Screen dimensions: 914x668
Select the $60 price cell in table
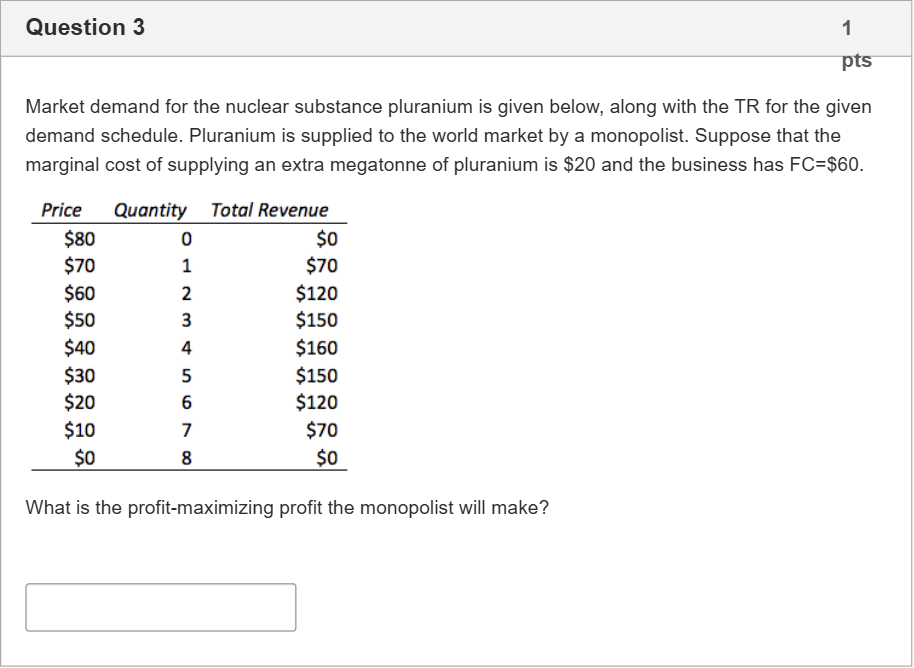pos(78,293)
